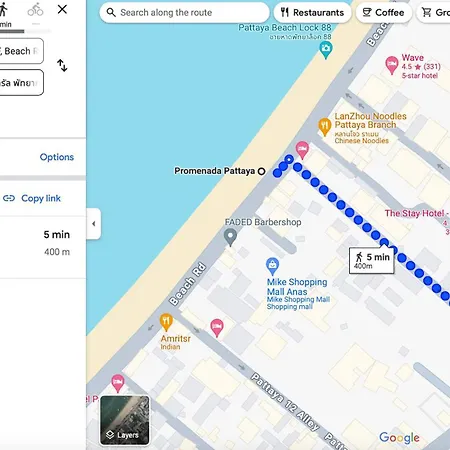The image size is (450, 450).
Task: Swap start and destination arrows
Action: (x=62, y=65)
